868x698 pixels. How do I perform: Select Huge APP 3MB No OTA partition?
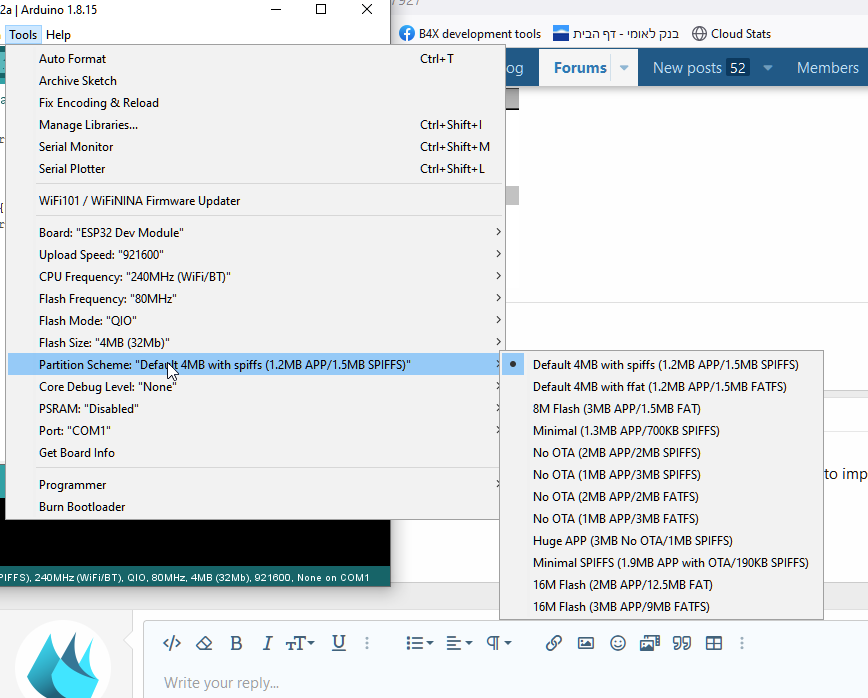coord(662,541)
